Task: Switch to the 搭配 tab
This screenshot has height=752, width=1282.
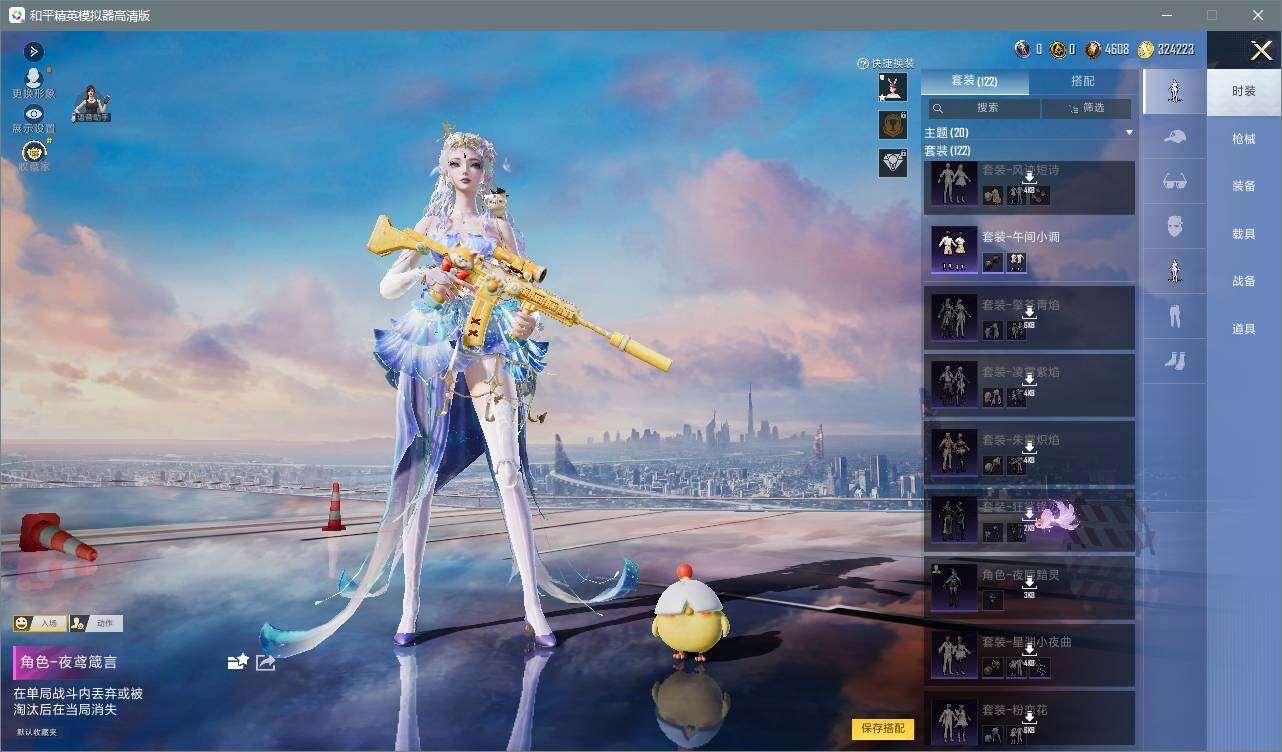Action: coord(1083,81)
